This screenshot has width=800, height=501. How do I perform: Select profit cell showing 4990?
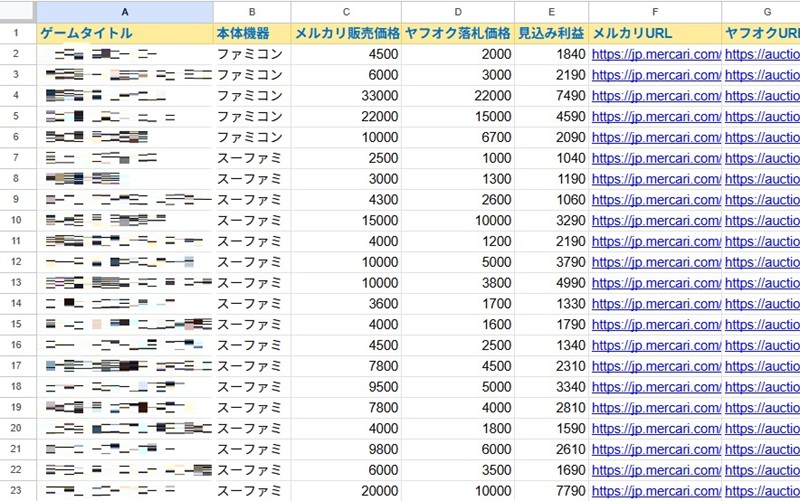click(x=552, y=283)
